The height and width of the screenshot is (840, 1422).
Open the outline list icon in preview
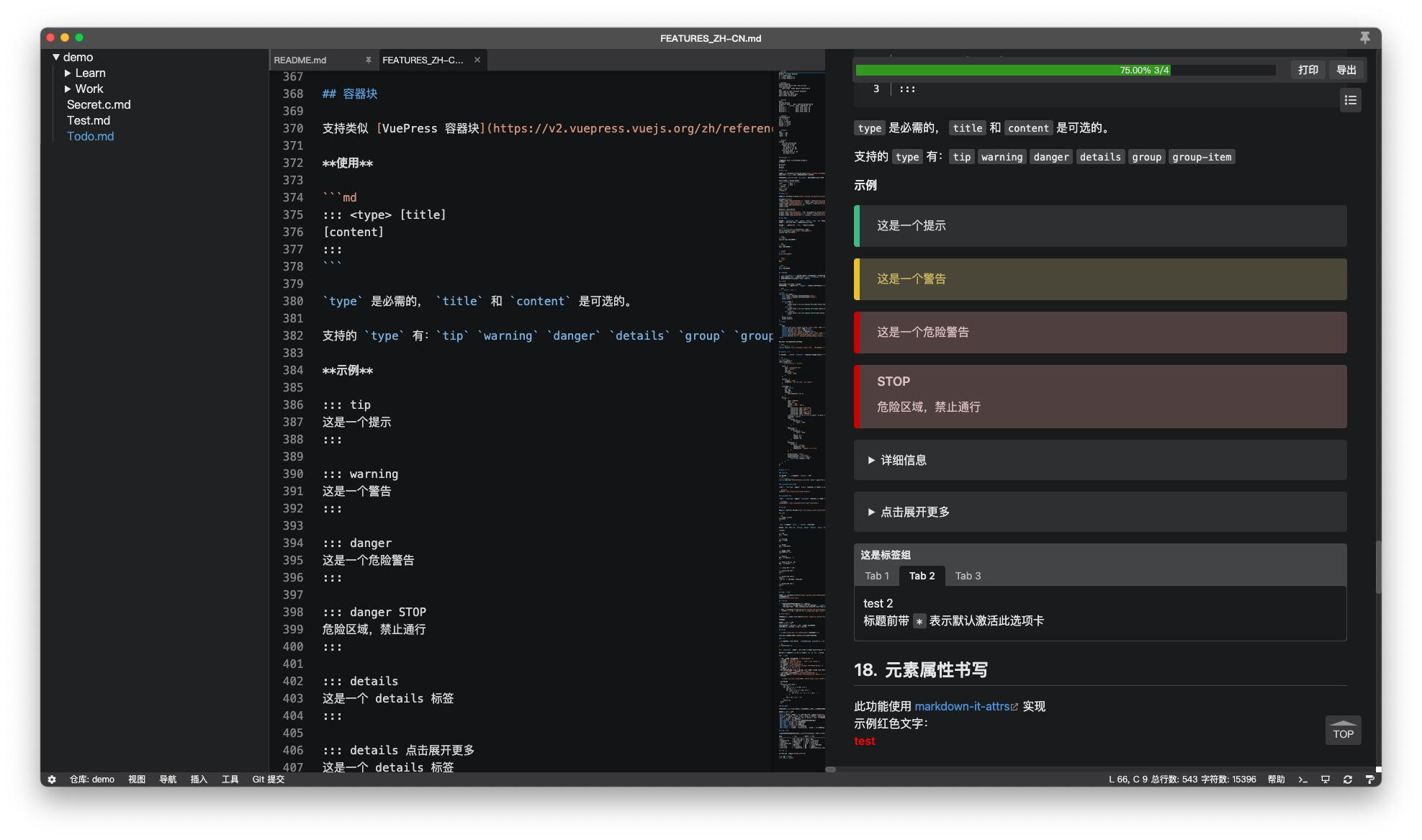[x=1350, y=101]
